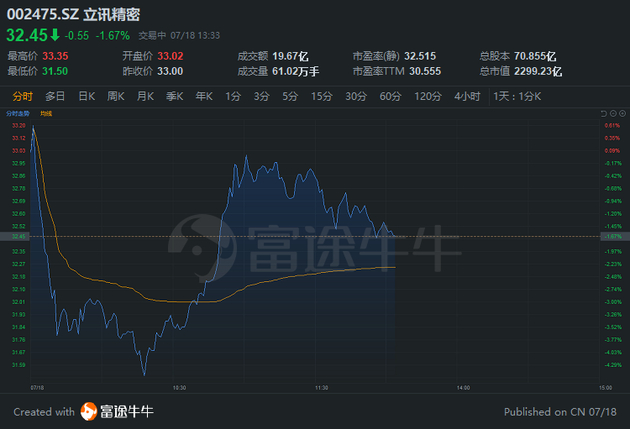Click the middle circular chart control icon
This screenshot has width=630, height=429.
pyautogui.click(x=613, y=114)
